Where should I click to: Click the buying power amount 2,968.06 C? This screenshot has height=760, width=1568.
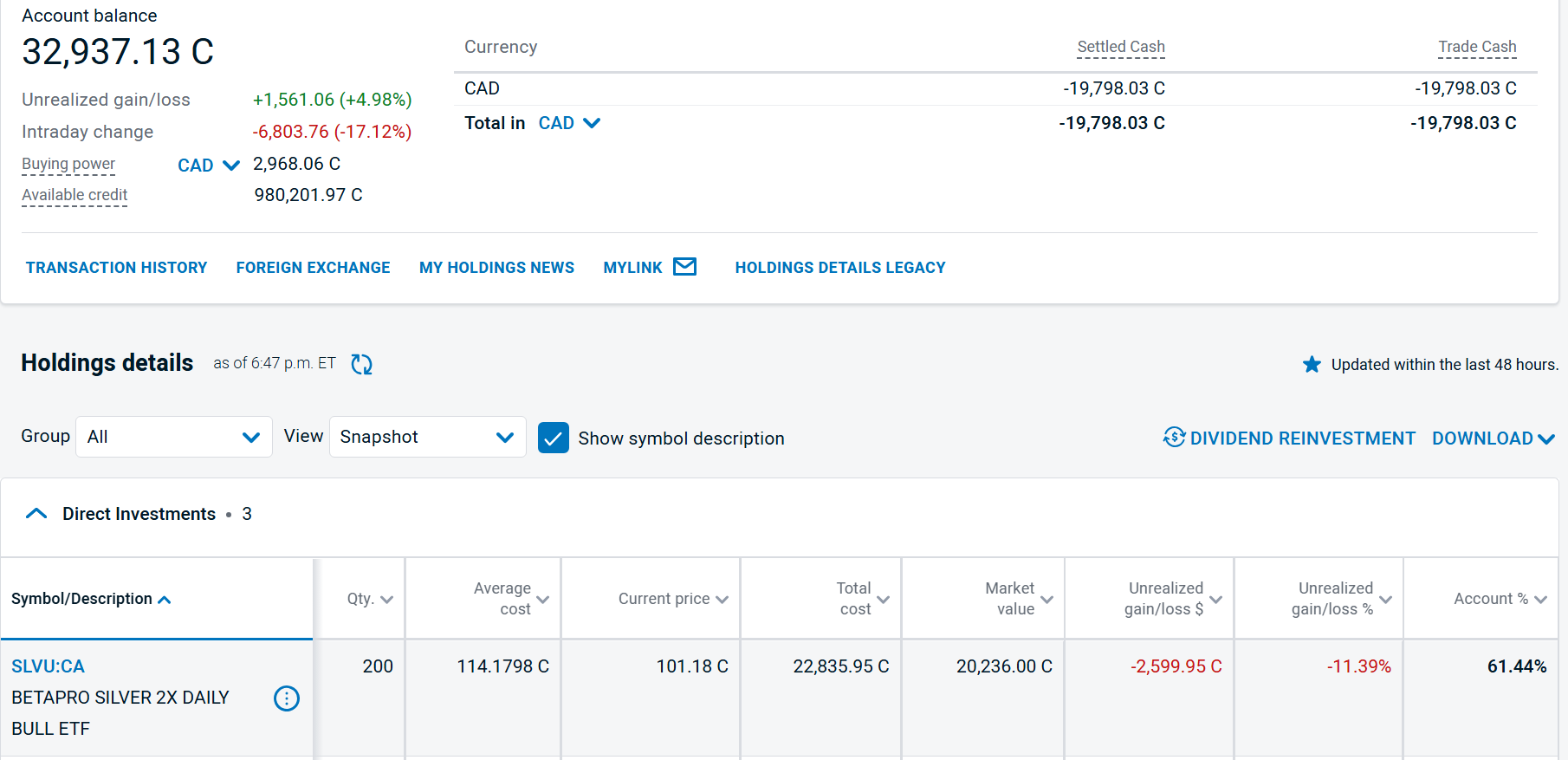(296, 164)
